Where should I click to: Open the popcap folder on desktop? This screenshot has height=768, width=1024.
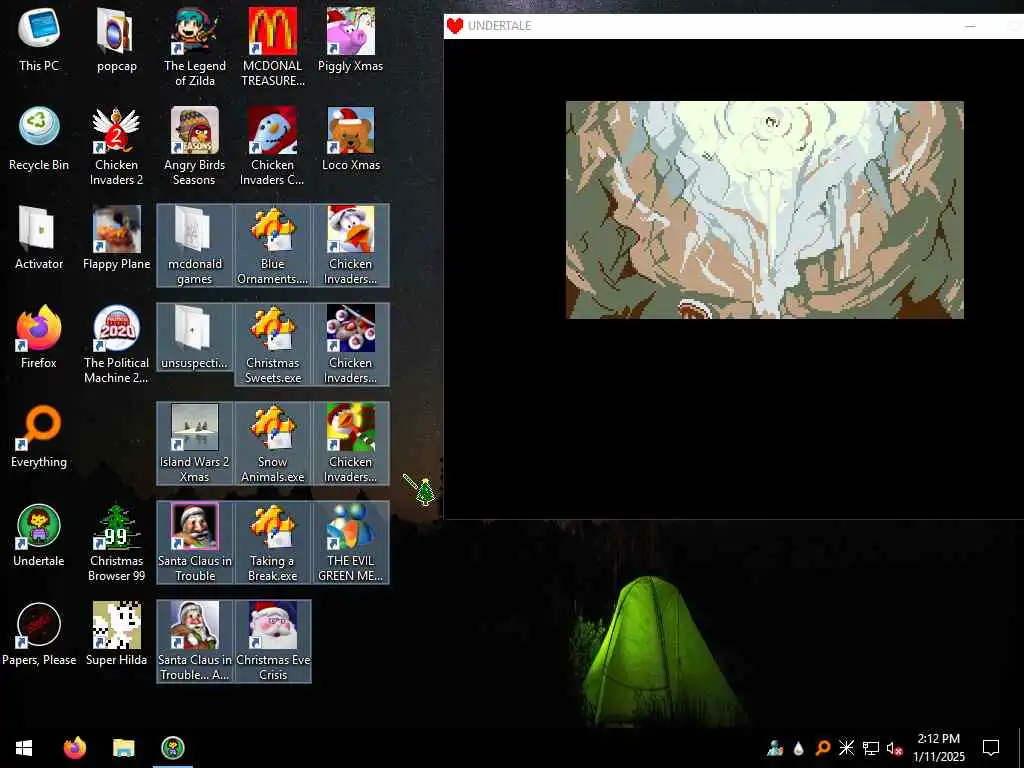(116, 39)
